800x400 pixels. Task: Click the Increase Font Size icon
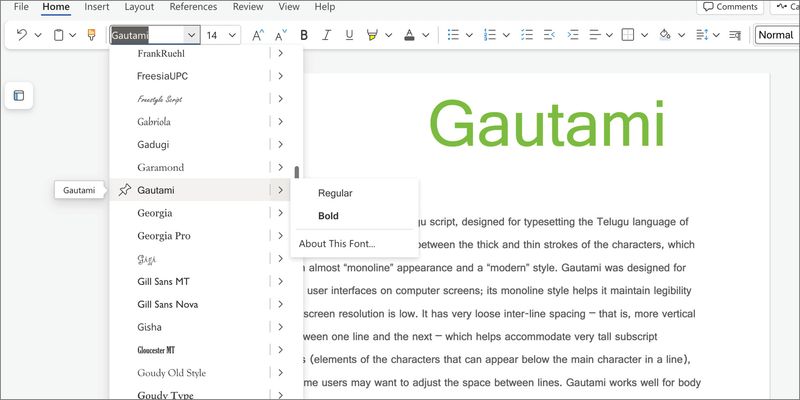tap(258, 35)
